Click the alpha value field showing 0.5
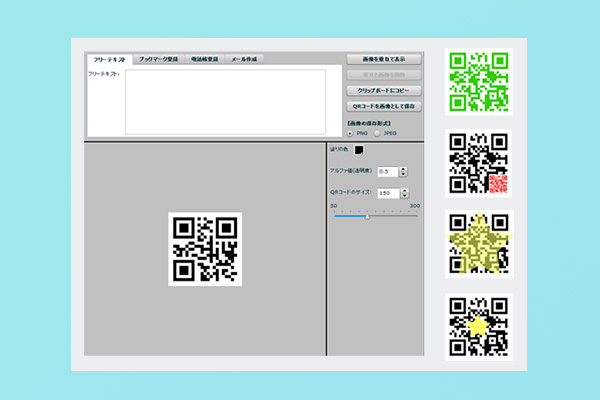This screenshot has height=400, width=600. coord(388,171)
